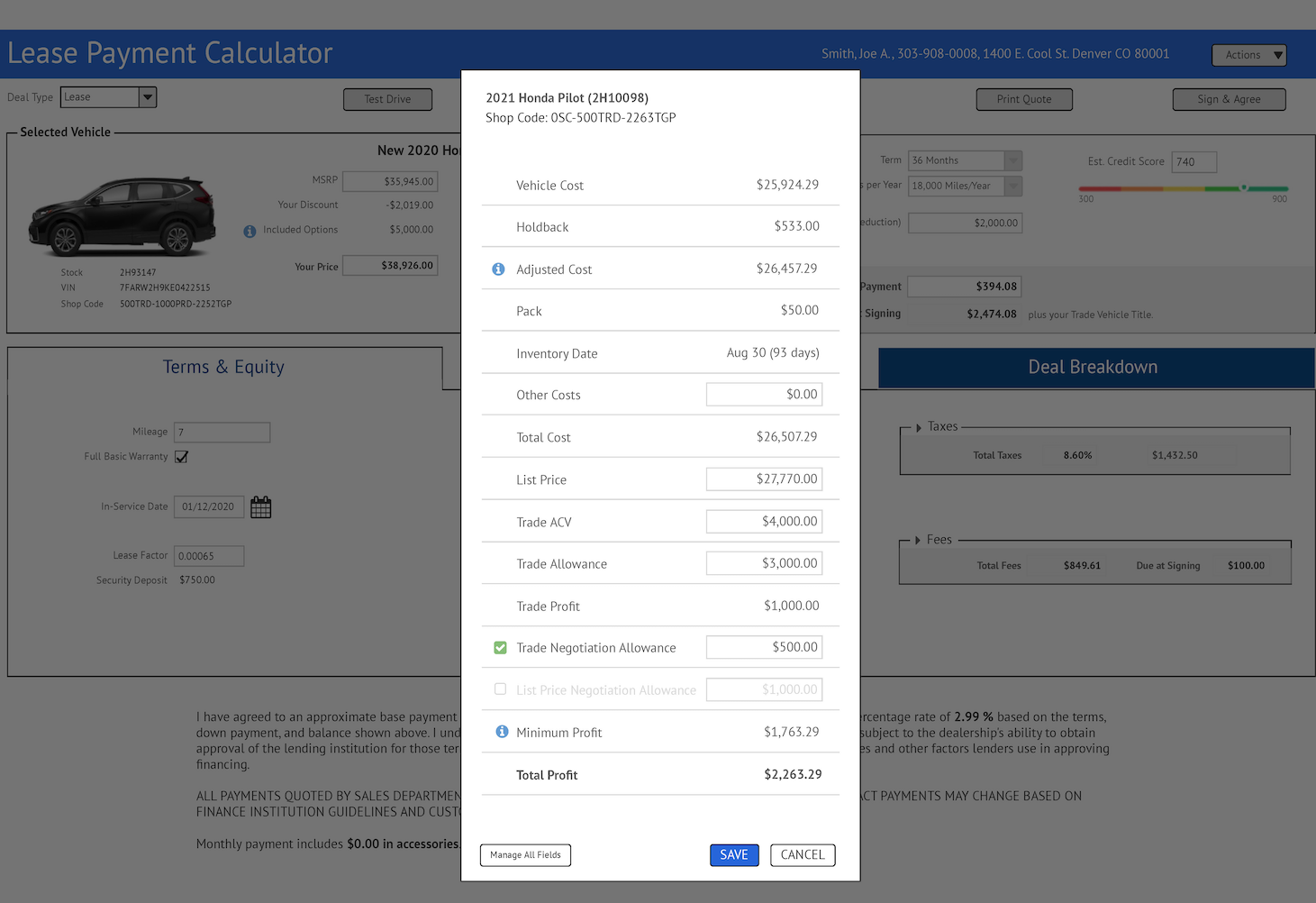Click the Shop Code text in dialog
1316x903 pixels.
[580, 118]
